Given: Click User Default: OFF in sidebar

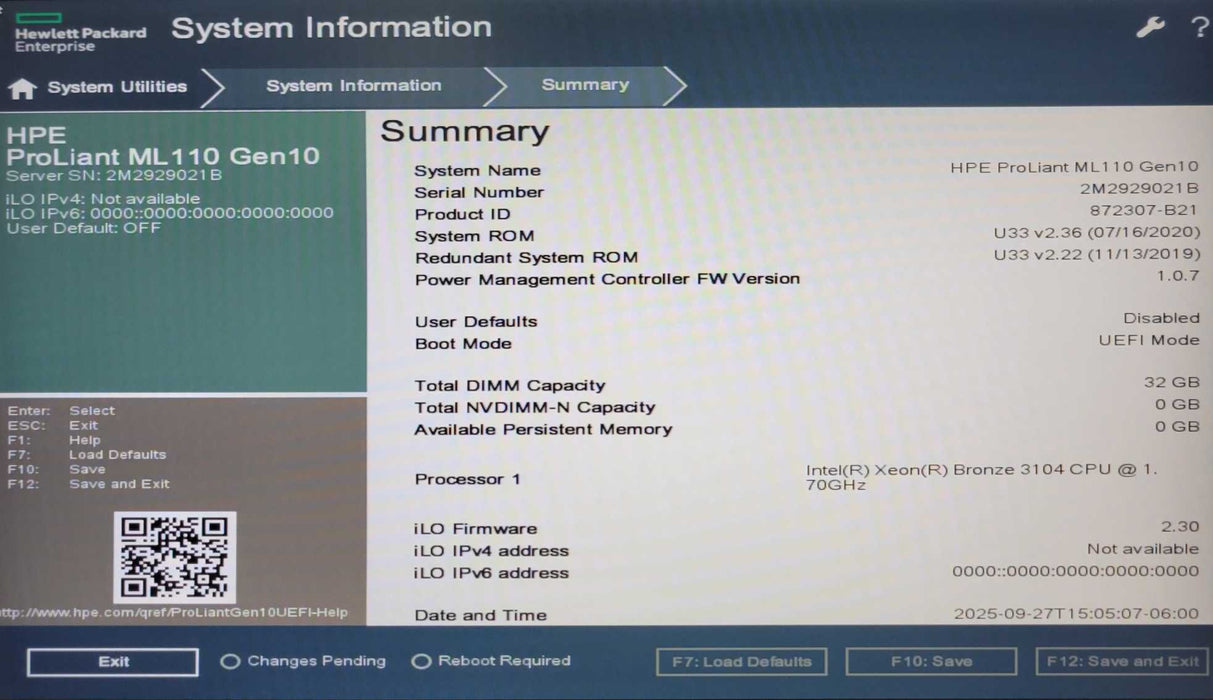Looking at the screenshot, I should click(x=83, y=228).
